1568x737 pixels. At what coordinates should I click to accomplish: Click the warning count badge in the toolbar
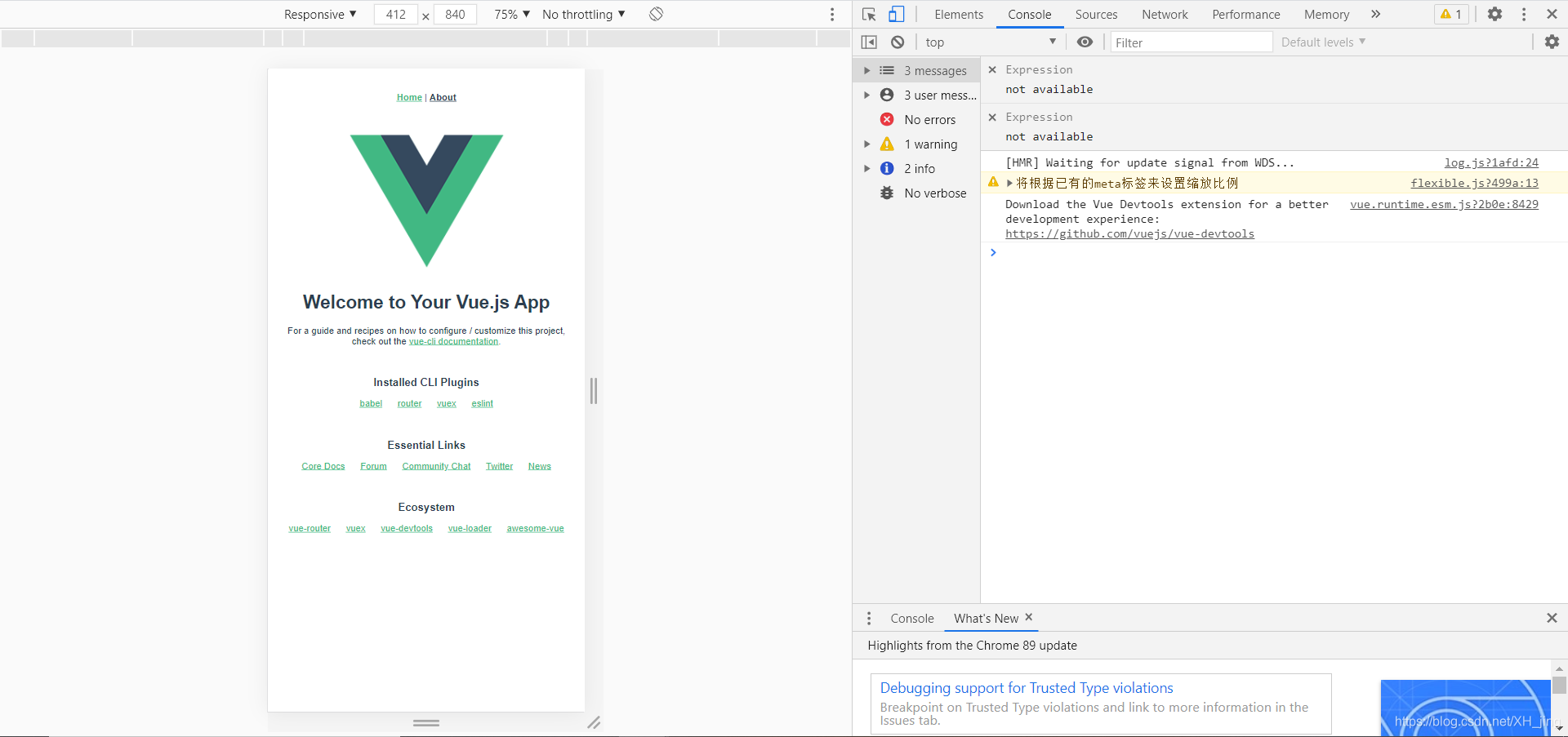1451,14
